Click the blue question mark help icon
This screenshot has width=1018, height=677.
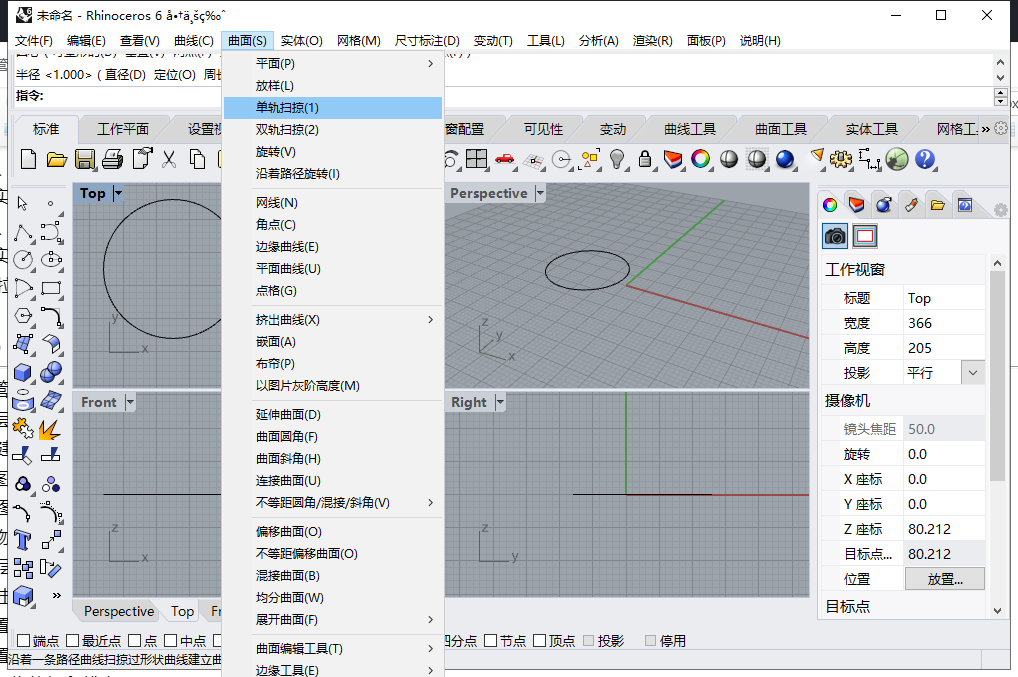(925, 159)
